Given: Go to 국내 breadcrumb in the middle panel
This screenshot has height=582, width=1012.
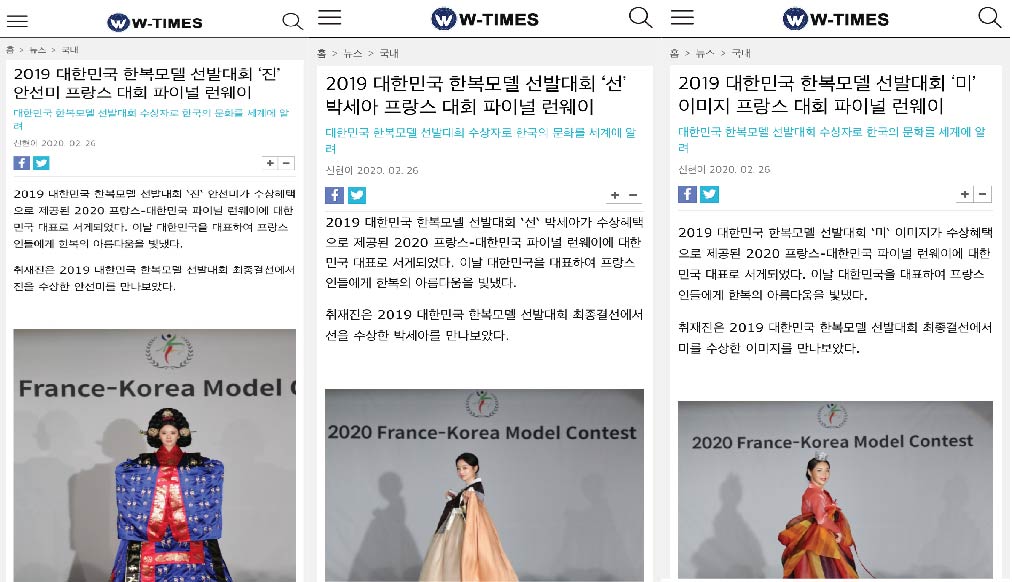Looking at the screenshot, I should tap(389, 54).
